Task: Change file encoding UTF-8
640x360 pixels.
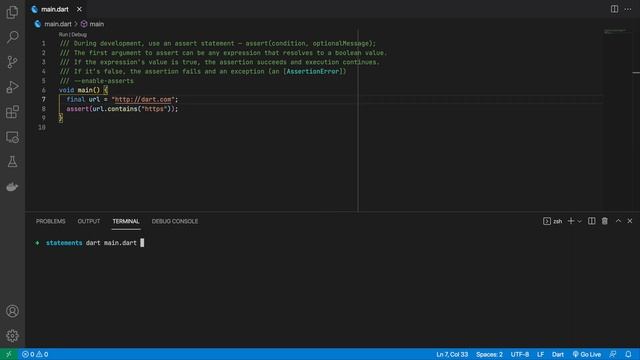Action: [x=520, y=354]
